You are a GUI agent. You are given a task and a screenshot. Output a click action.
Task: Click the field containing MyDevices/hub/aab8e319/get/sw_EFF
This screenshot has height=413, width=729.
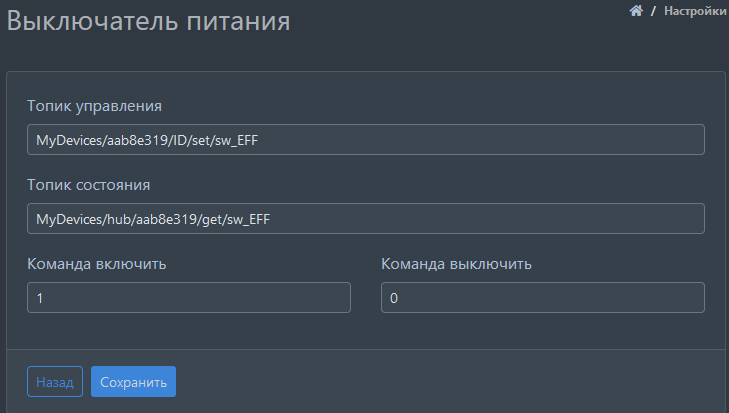click(366, 219)
